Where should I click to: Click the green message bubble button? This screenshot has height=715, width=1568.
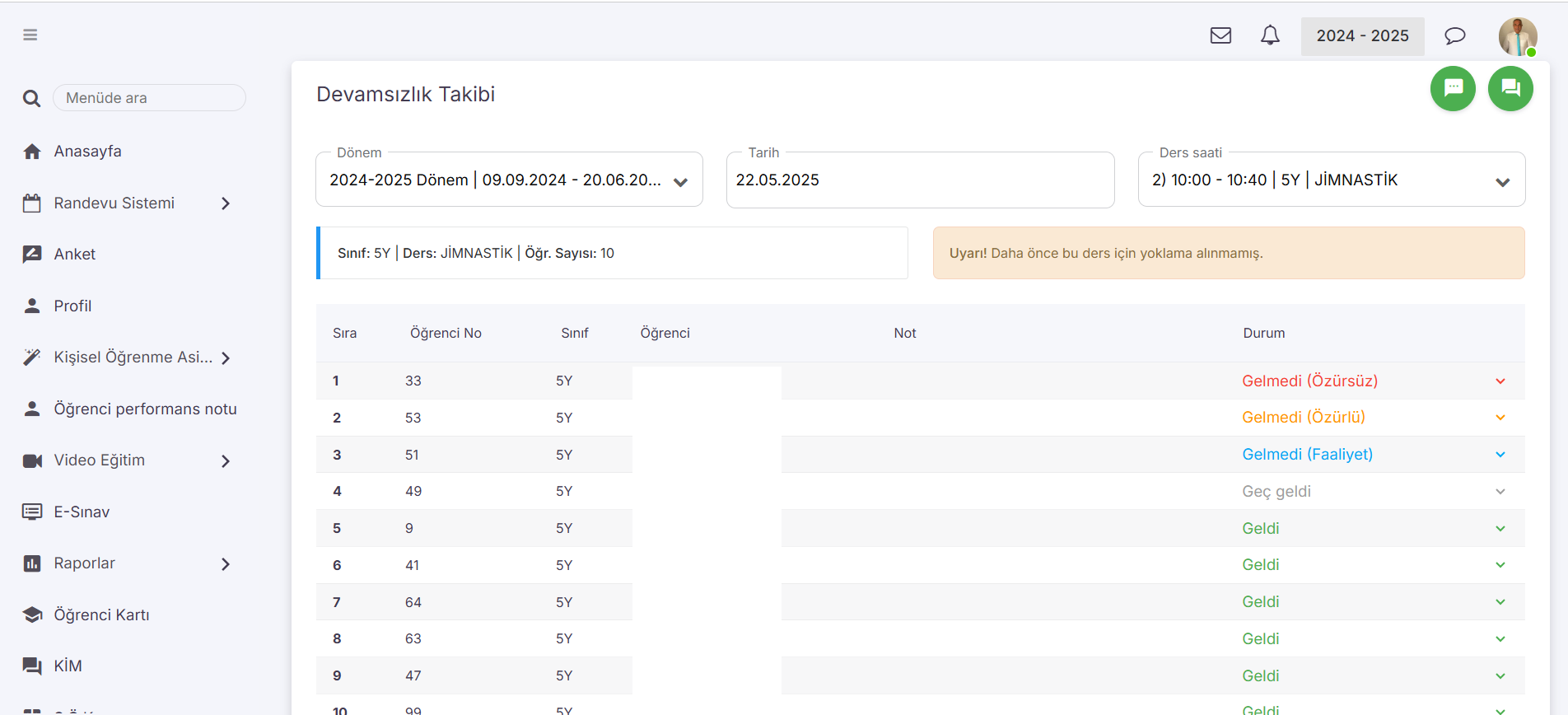1453,88
